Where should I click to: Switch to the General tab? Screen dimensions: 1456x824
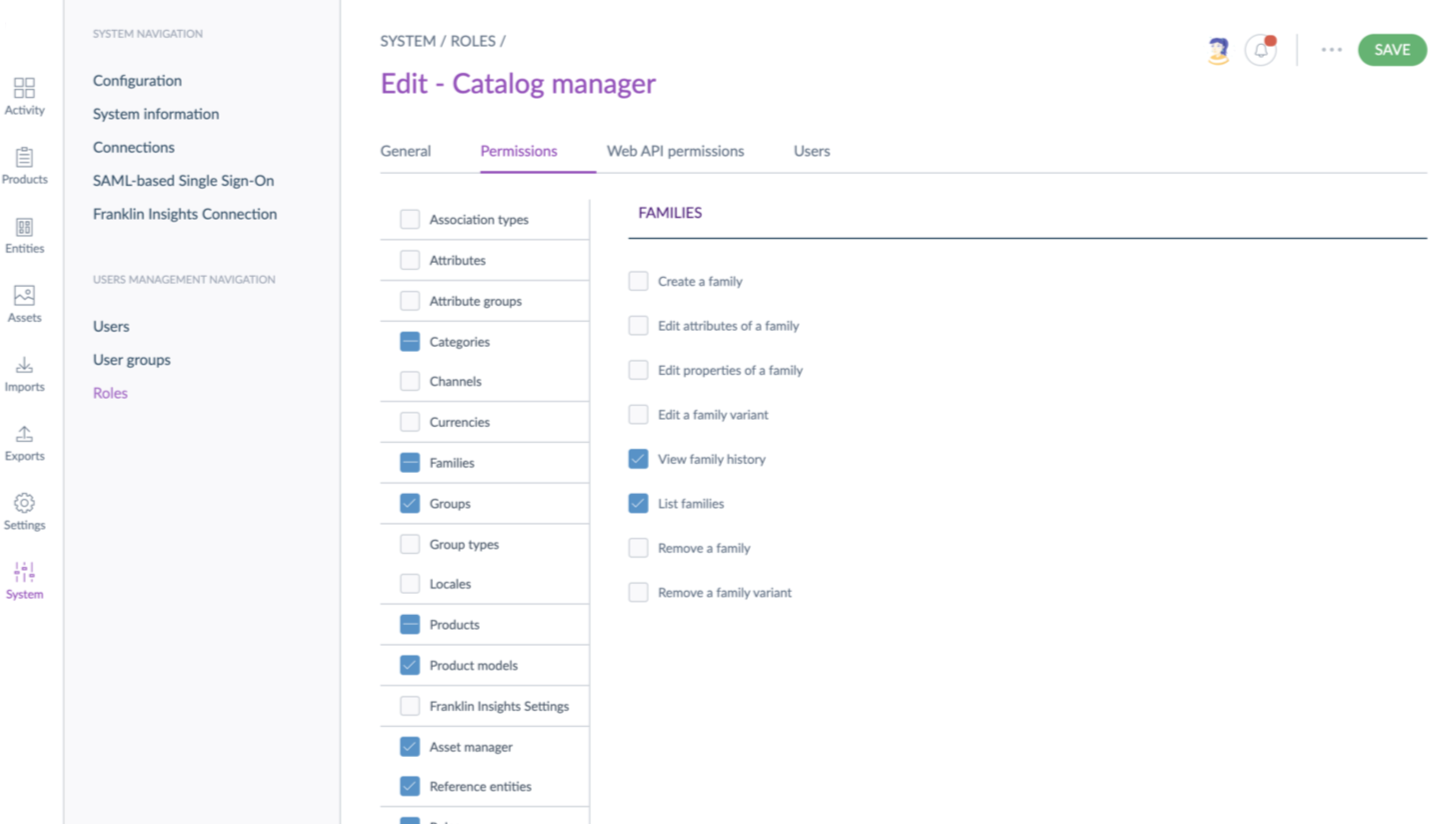(x=406, y=151)
